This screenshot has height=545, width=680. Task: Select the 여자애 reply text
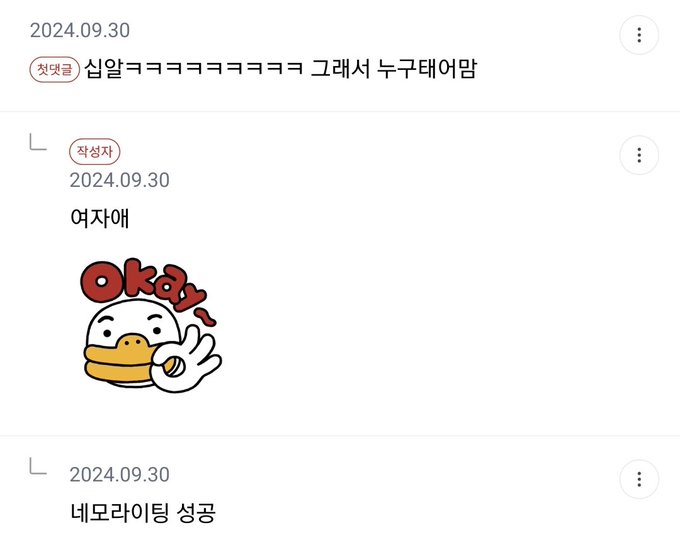[100, 218]
